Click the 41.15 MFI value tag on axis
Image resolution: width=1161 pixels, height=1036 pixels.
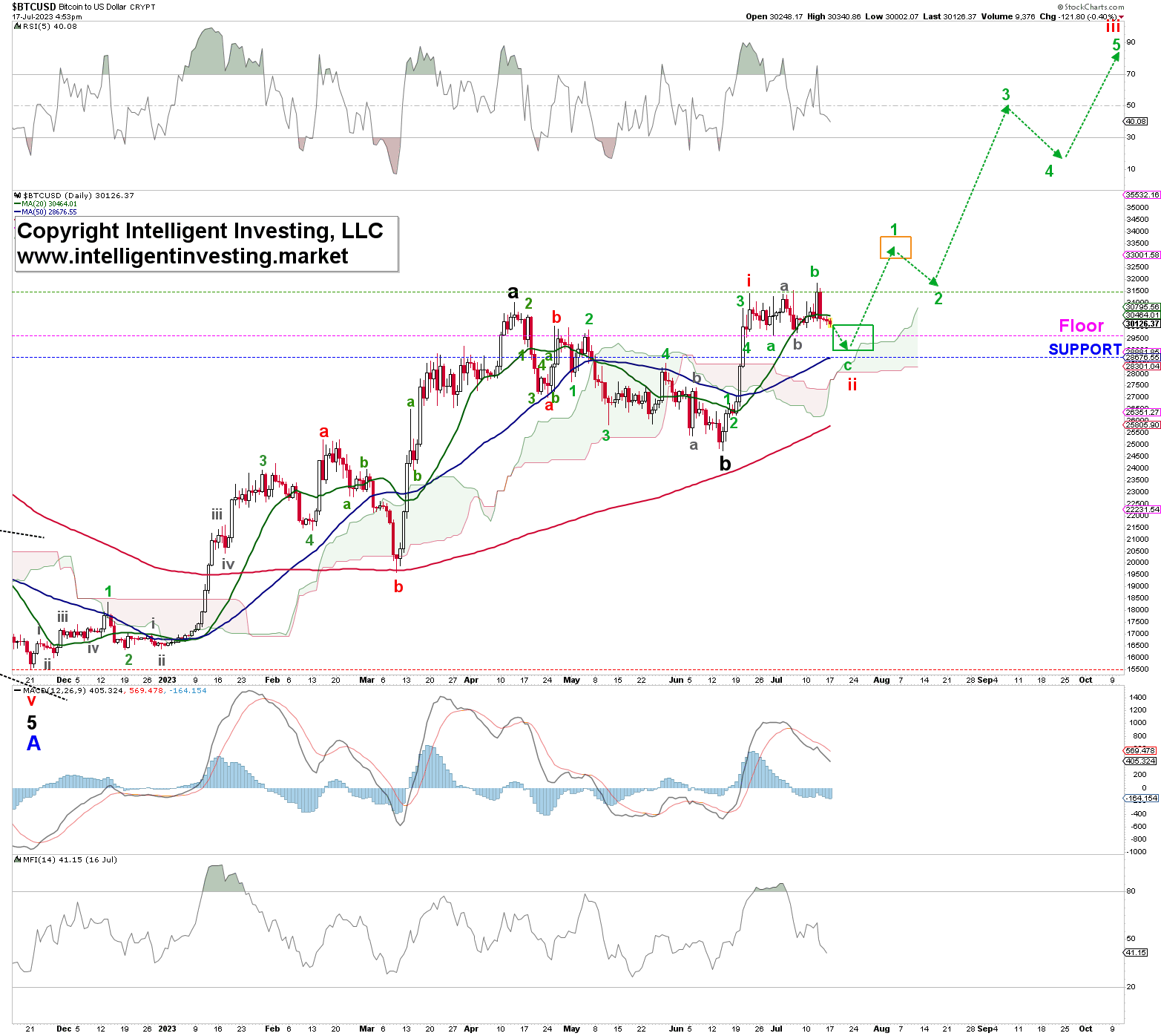coord(1136,952)
